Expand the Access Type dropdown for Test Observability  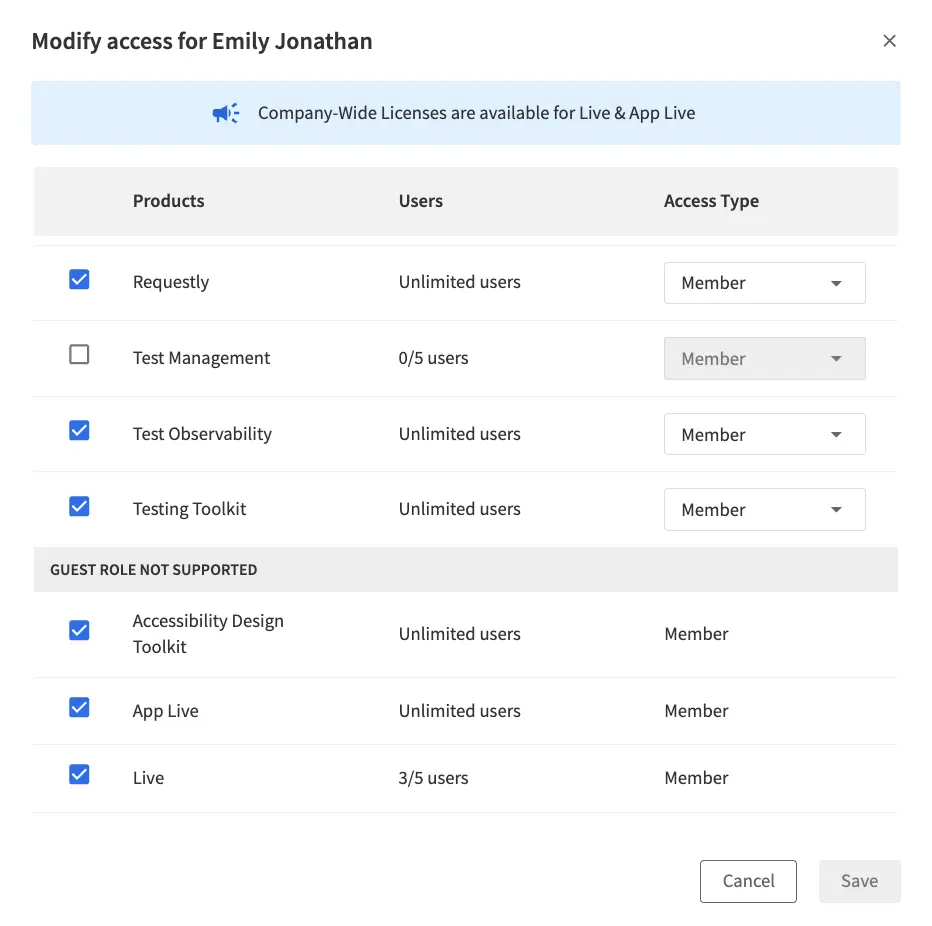tap(764, 434)
